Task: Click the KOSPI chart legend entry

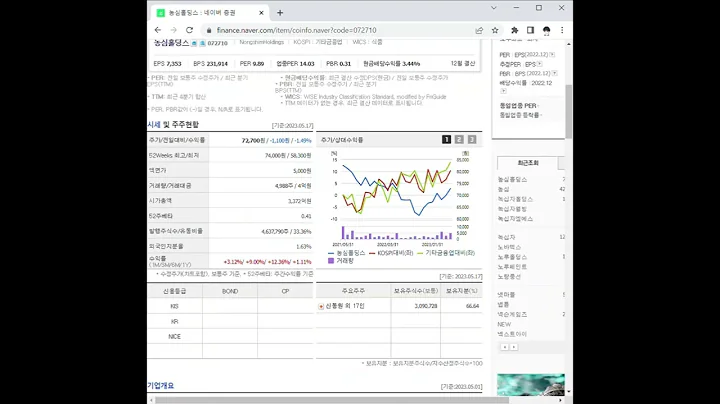Action: [x=391, y=253]
